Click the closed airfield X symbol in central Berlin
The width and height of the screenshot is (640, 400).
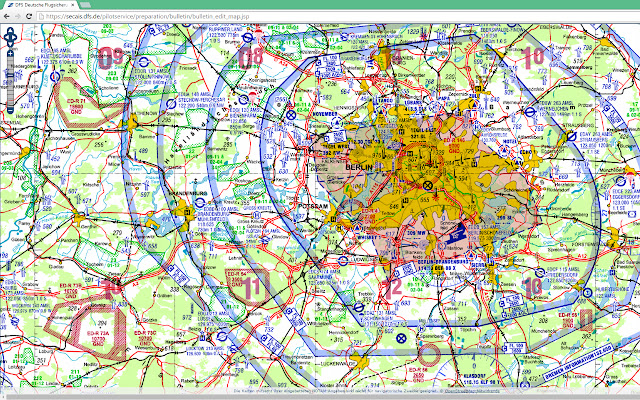point(427,186)
